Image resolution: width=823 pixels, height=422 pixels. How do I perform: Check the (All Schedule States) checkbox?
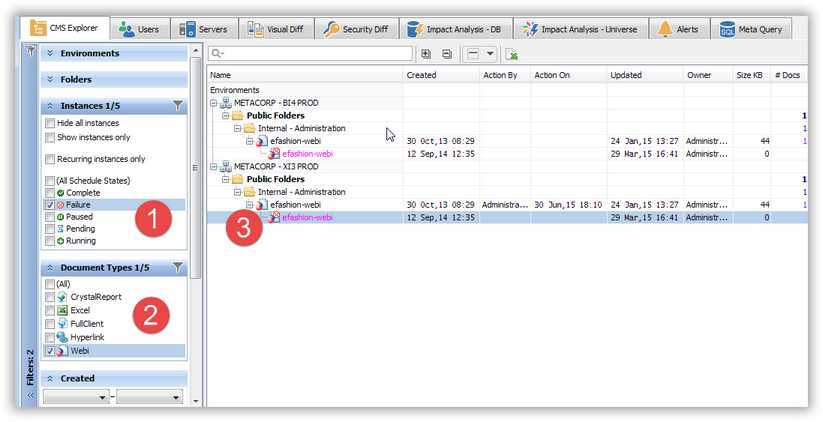(50, 181)
